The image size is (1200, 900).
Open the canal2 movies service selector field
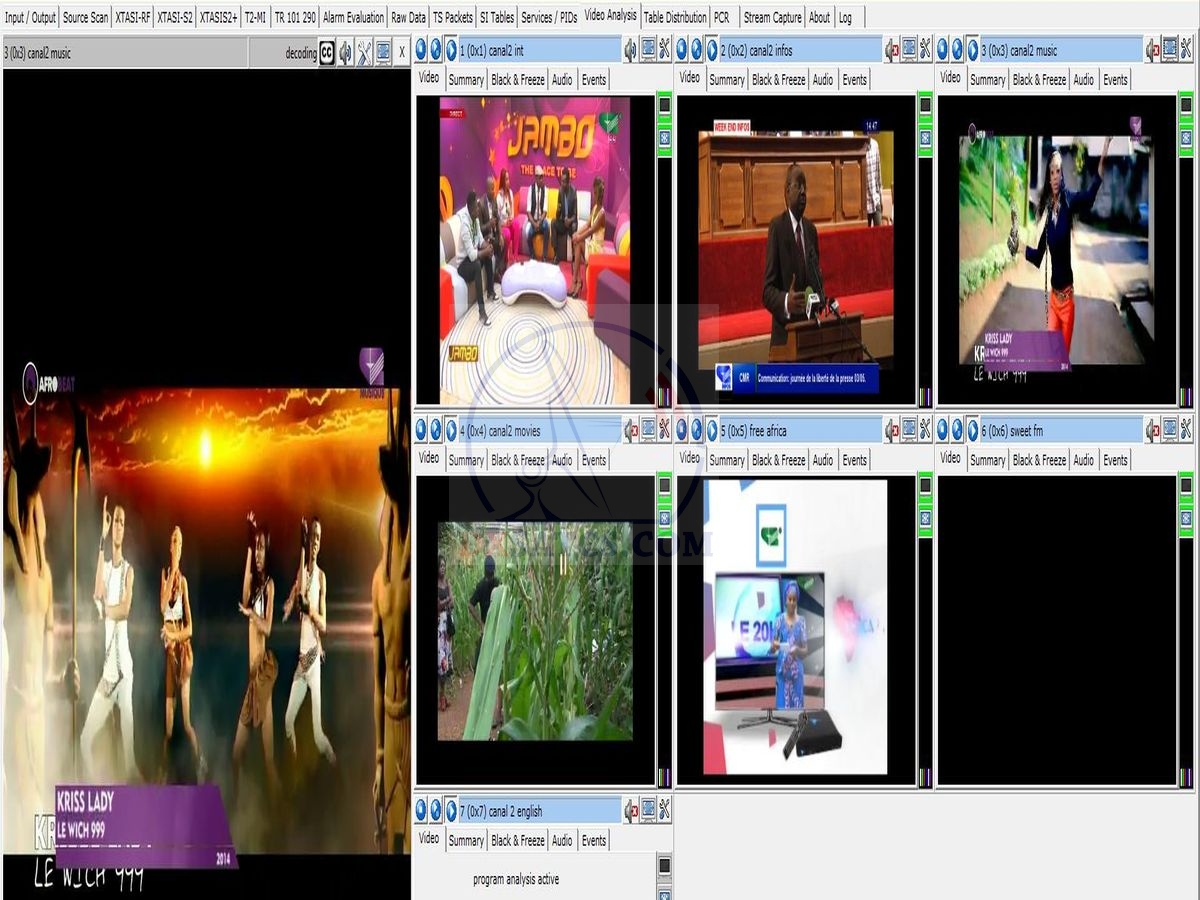[x=540, y=431]
